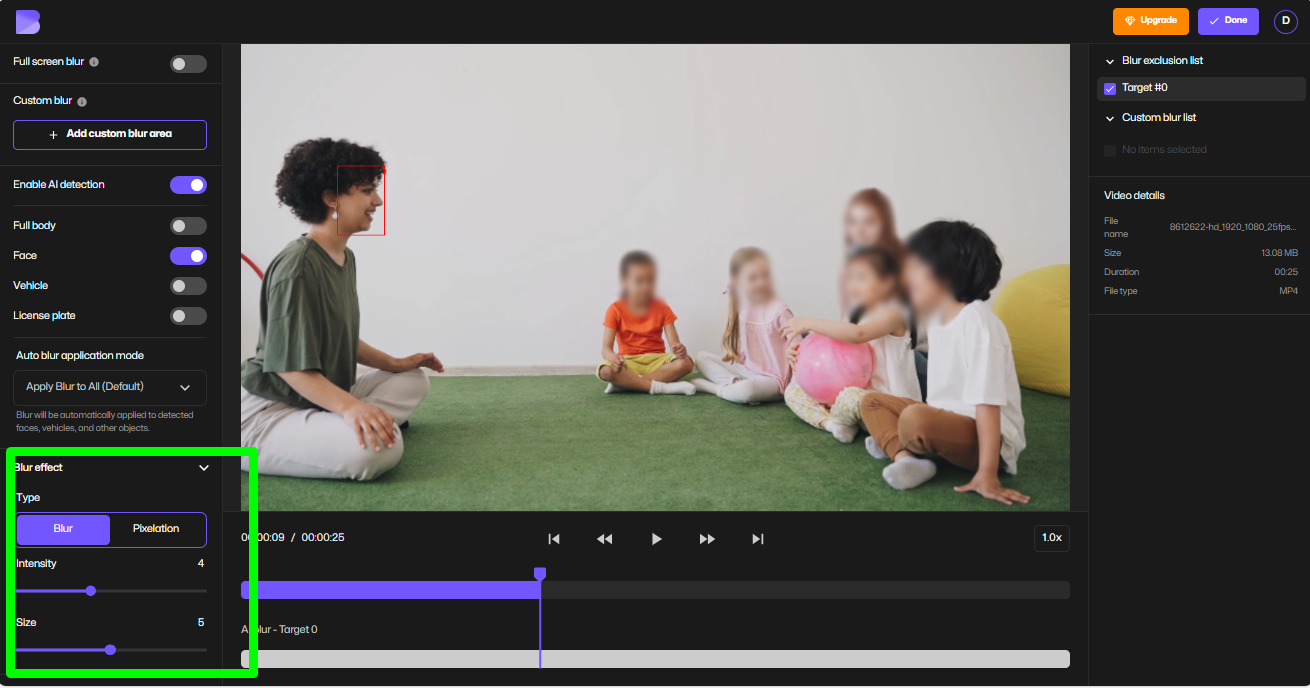Click the red face detection box
Image resolution: width=1310 pixels, height=688 pixels.
(x=361, y=201)
